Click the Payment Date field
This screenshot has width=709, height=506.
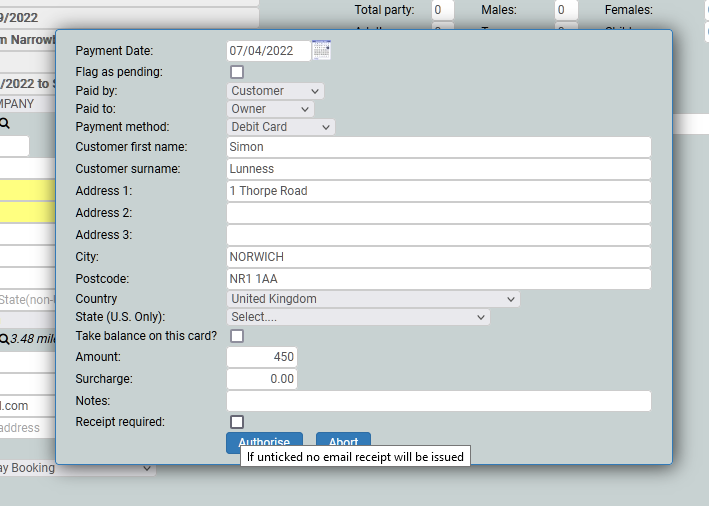[x=267, y=50]
